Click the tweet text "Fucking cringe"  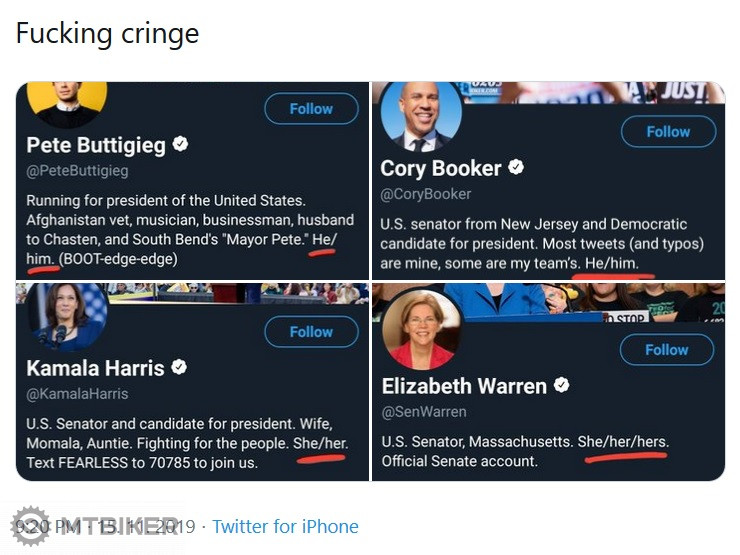pos(107,33)
